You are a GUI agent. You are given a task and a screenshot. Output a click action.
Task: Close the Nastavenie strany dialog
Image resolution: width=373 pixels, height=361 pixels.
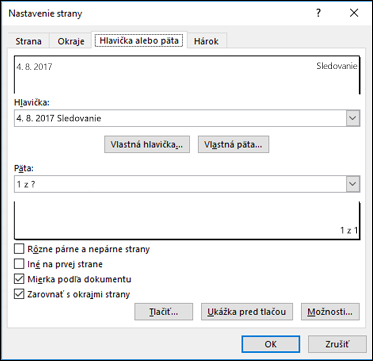pos(354,13)
